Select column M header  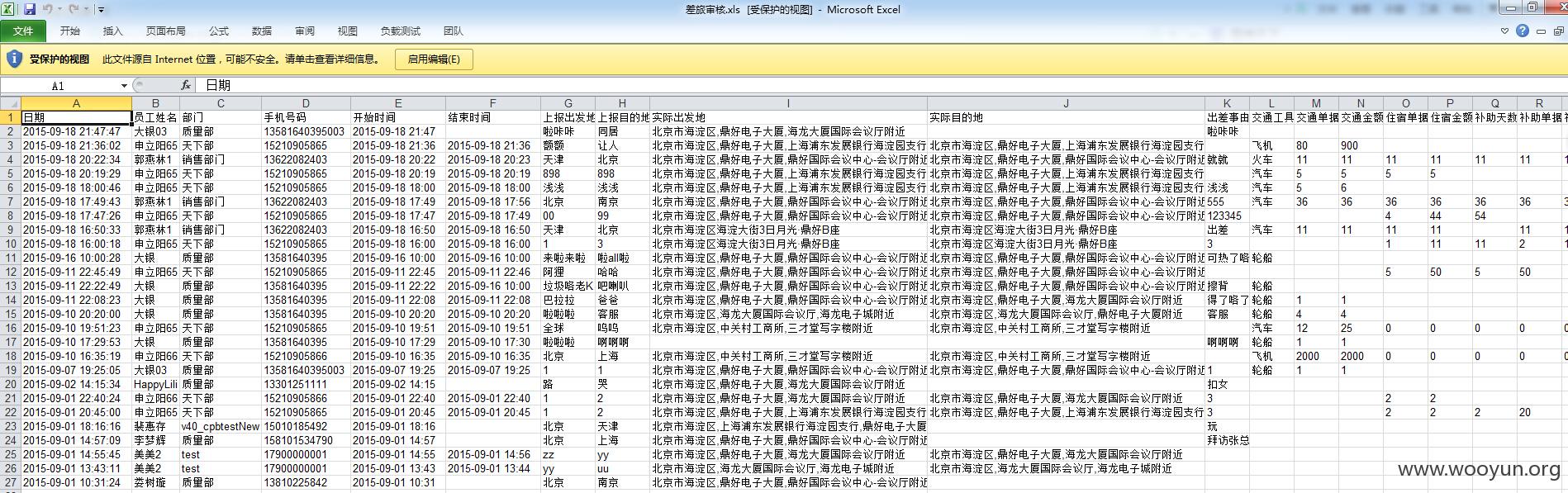pos(1316,103)
